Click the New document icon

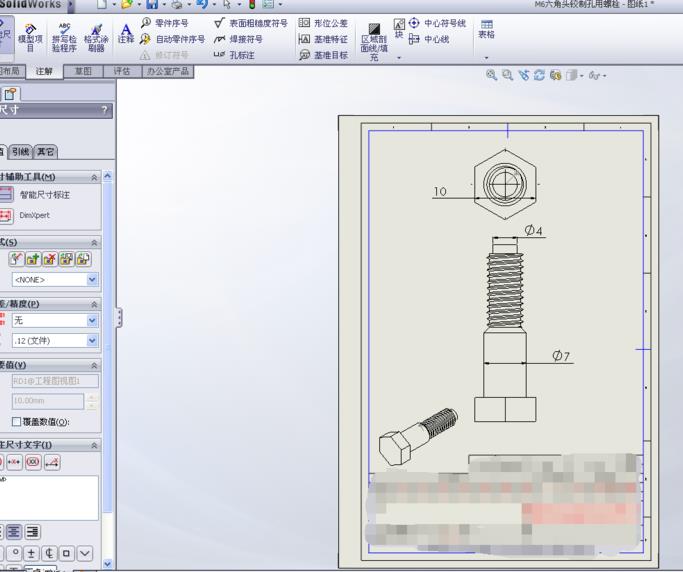tap(101, 4)
